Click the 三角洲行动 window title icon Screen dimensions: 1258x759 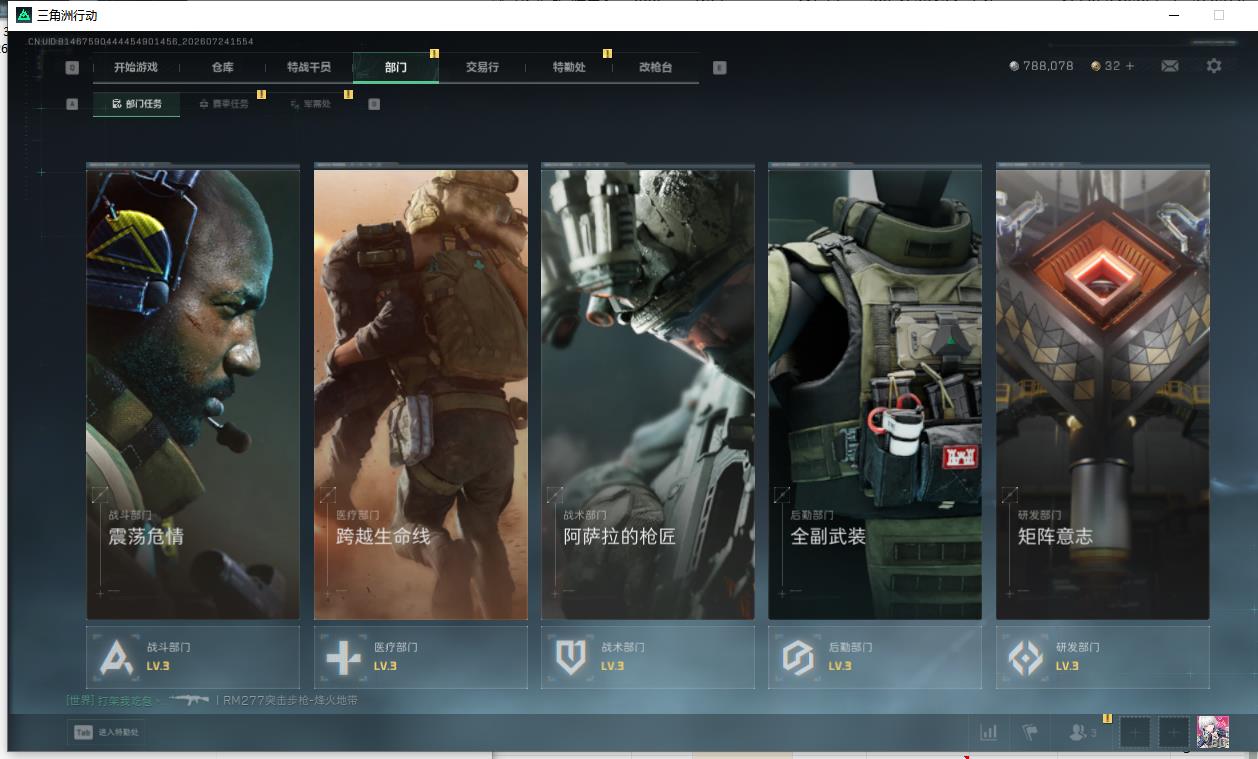pyautogui.click(x=24, y=15)
